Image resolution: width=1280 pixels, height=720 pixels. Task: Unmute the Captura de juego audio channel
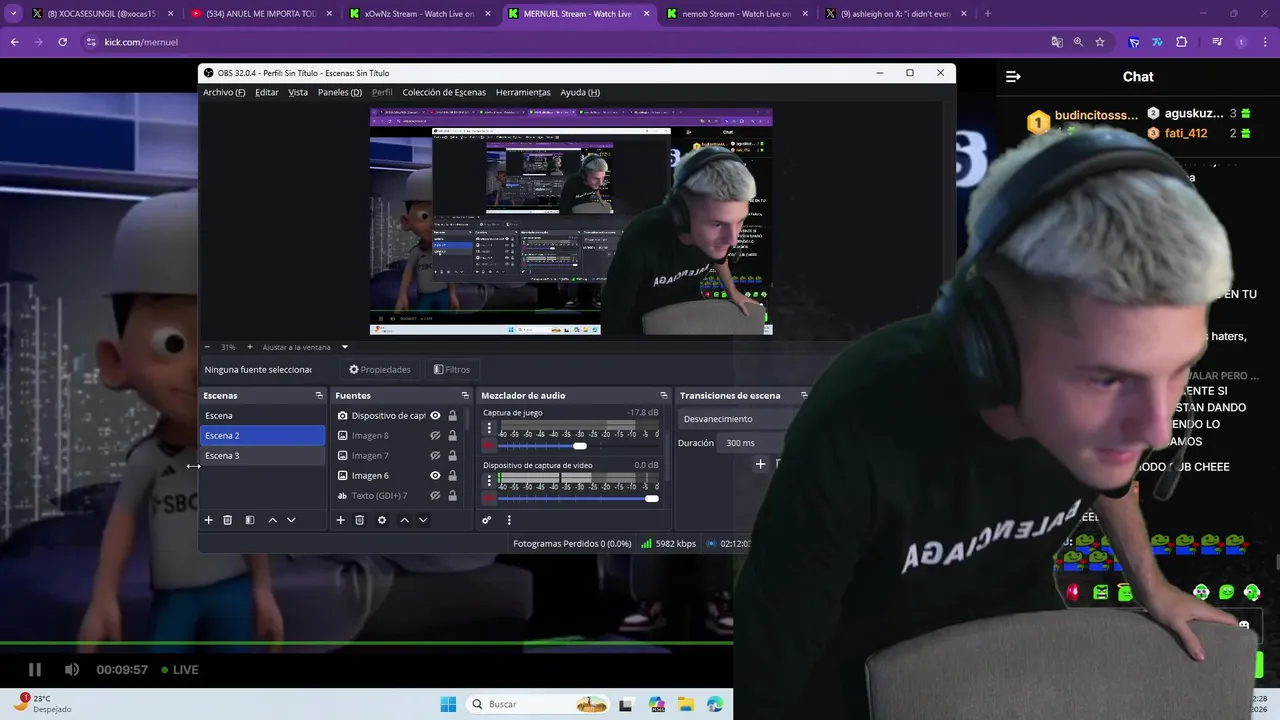tap(489, 446)
